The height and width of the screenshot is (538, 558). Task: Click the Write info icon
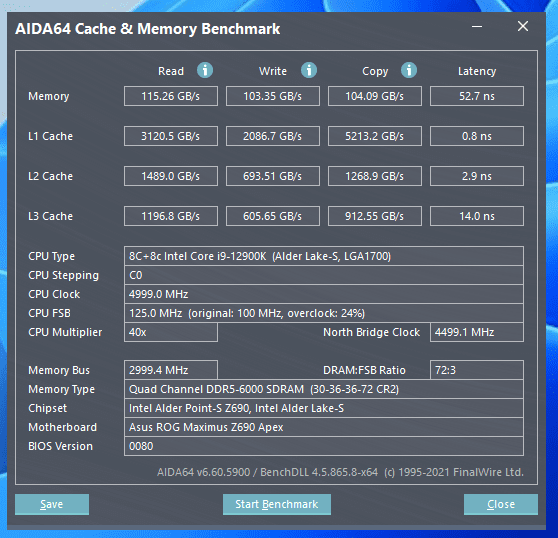(309, 70)
